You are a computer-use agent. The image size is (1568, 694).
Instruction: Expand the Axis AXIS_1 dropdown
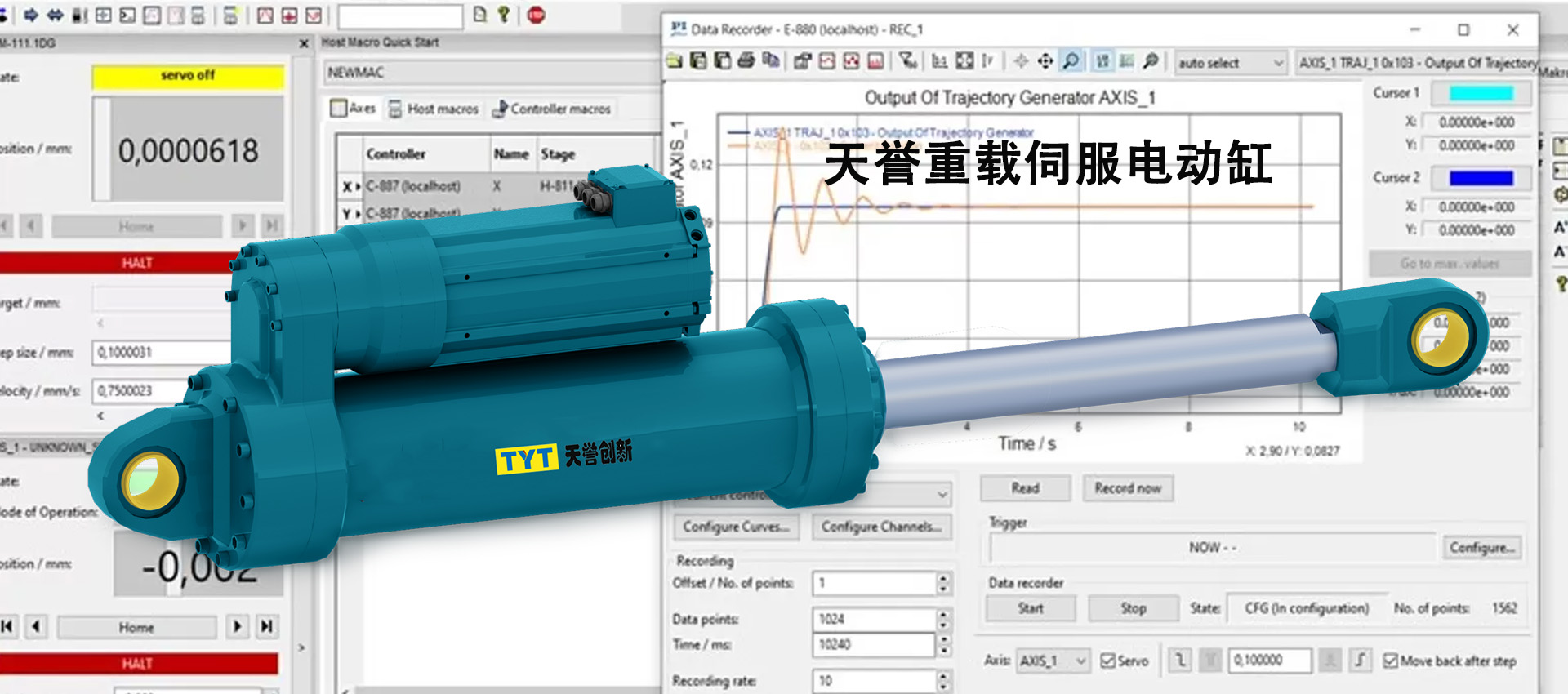pyautogui.click(x=1053, y=661)
